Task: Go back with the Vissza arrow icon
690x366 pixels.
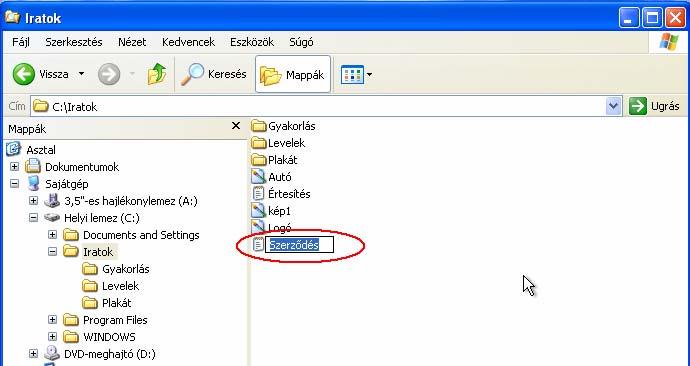Action: [23, 74]
